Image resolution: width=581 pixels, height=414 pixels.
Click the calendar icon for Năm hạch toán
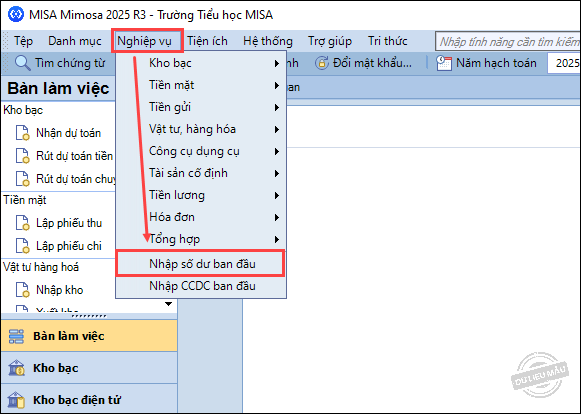coord(444,63)
